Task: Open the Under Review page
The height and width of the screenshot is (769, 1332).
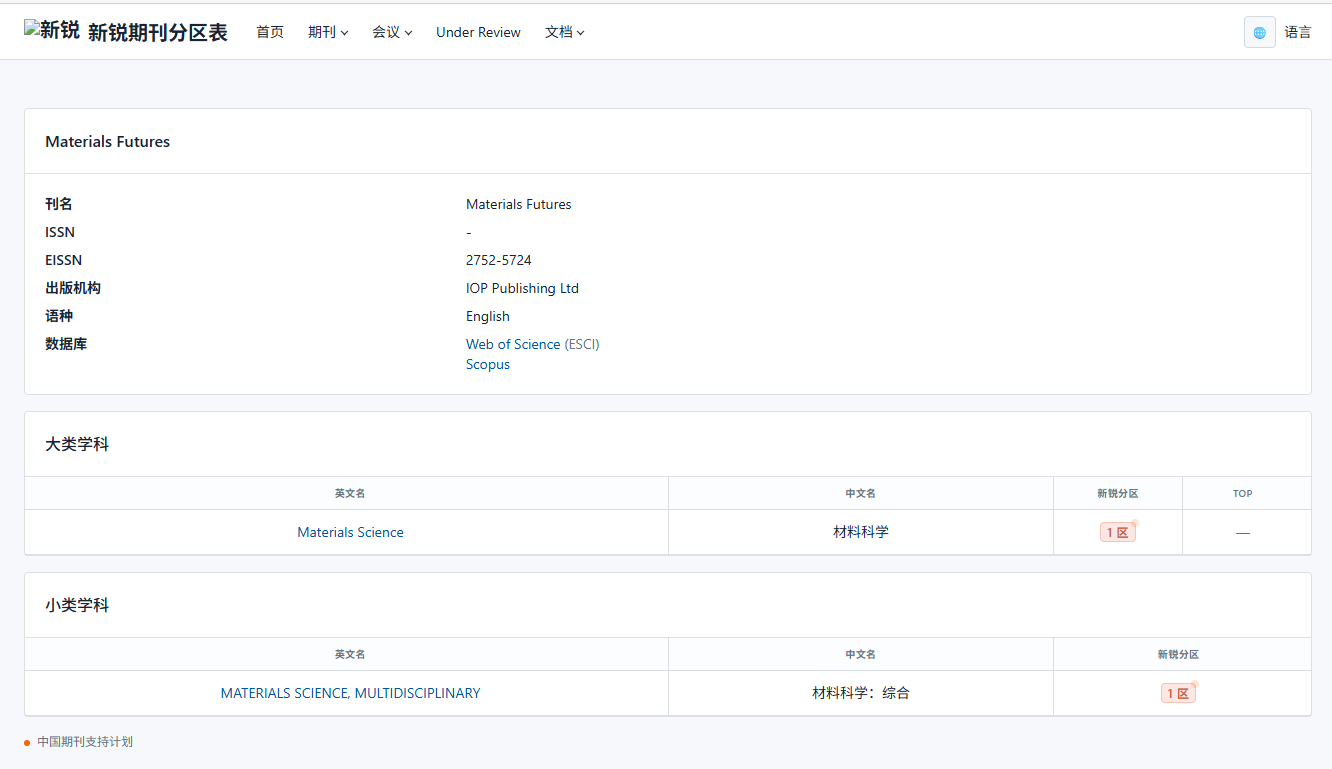Action: [478, 32]
